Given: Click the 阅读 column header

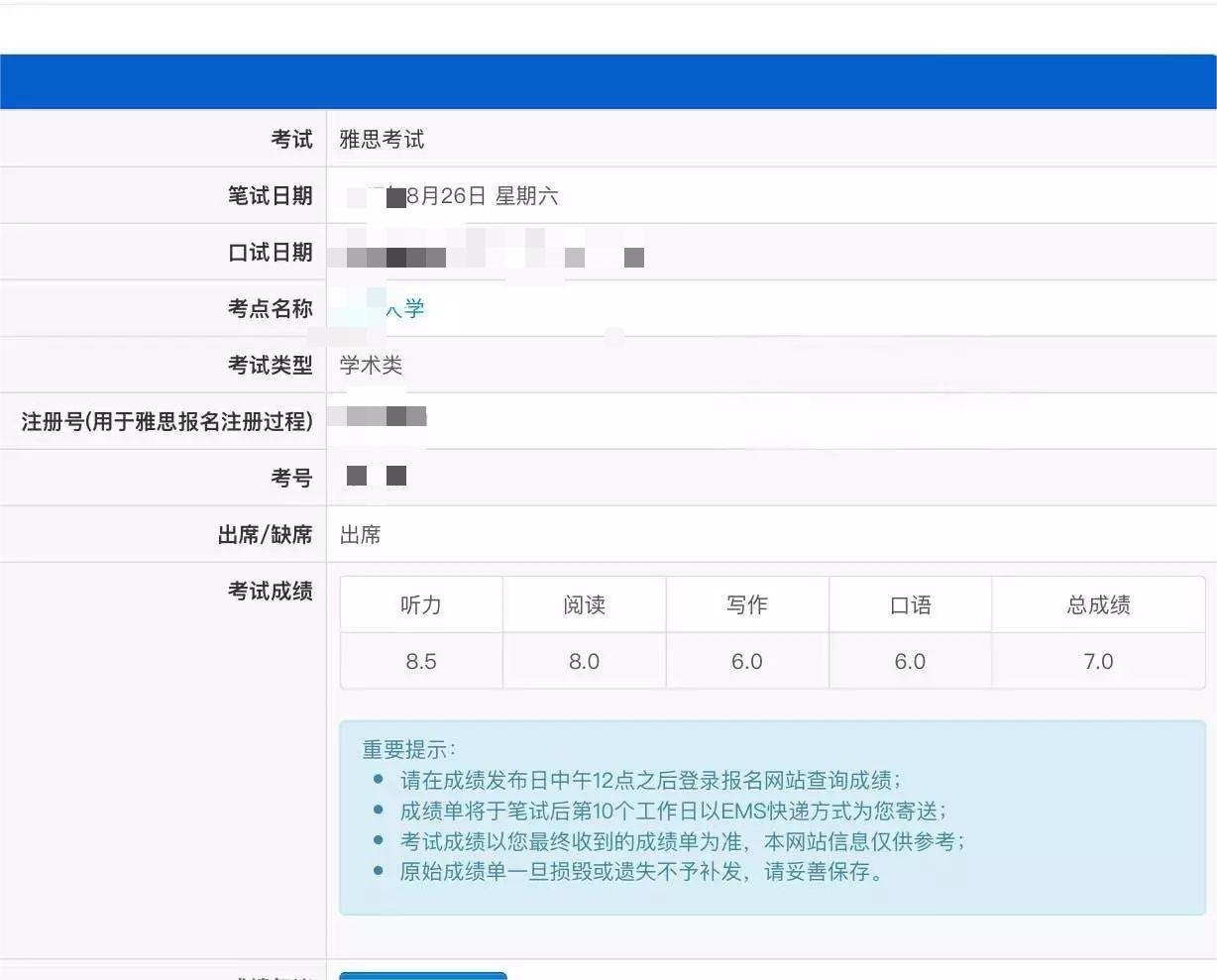Looking at the screenshot, I should [585, 604].
